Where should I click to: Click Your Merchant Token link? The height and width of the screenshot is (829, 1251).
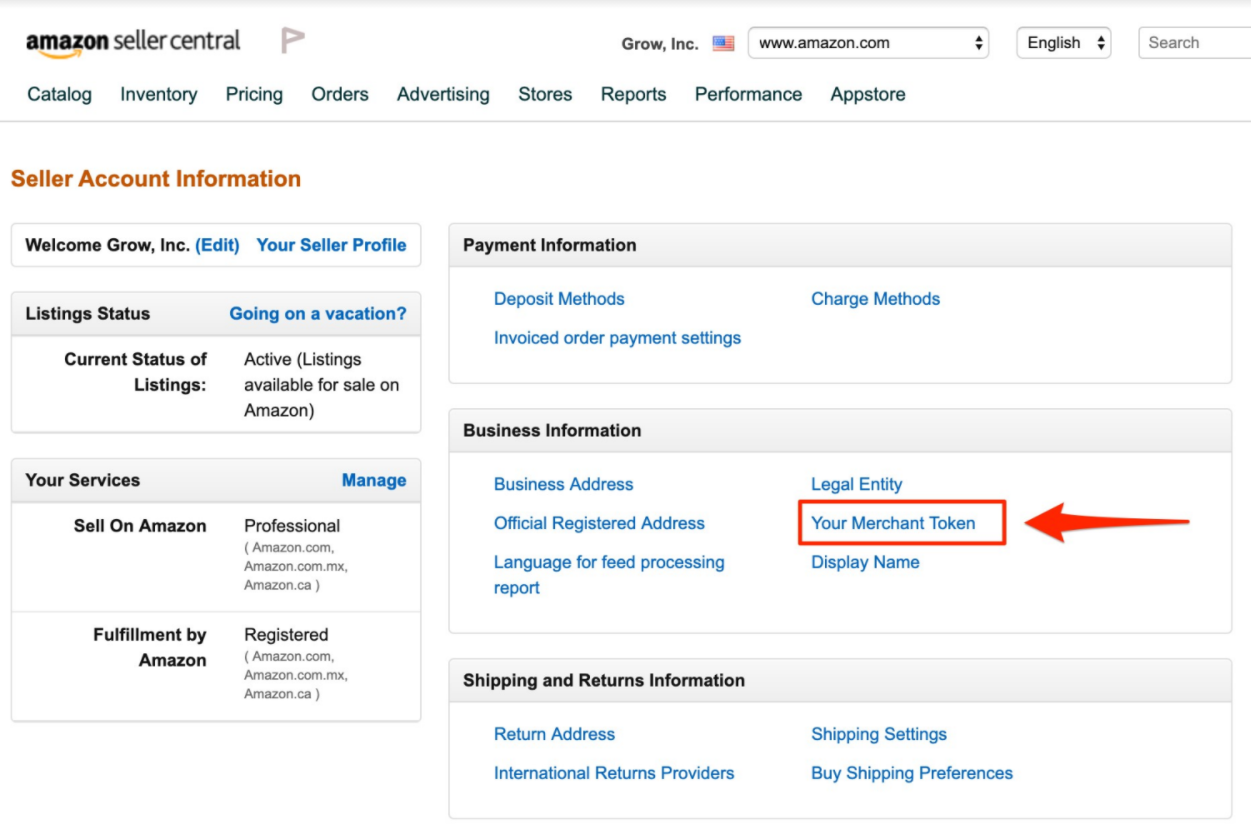pos(893,523)
